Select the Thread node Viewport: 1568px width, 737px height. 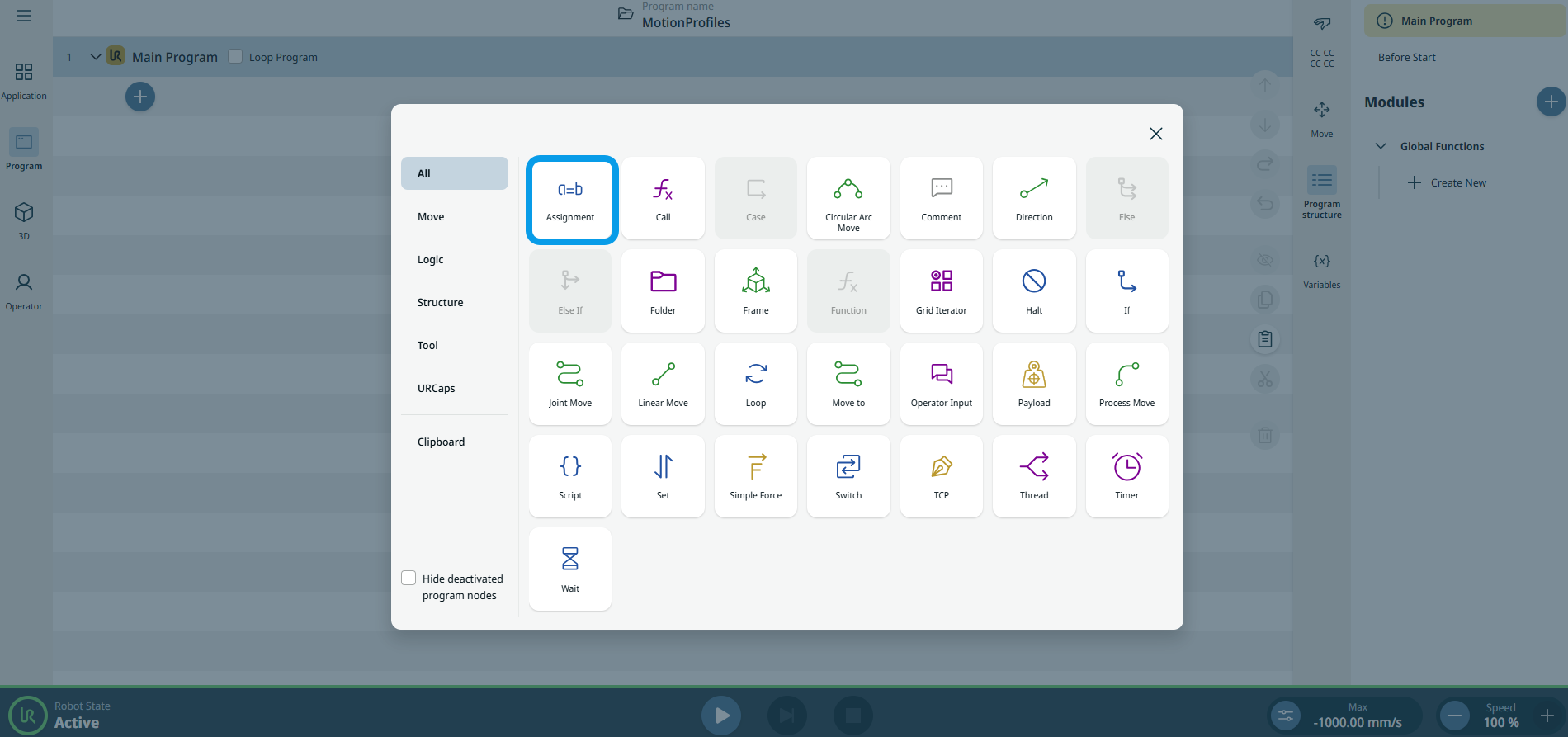point(1034,476)
